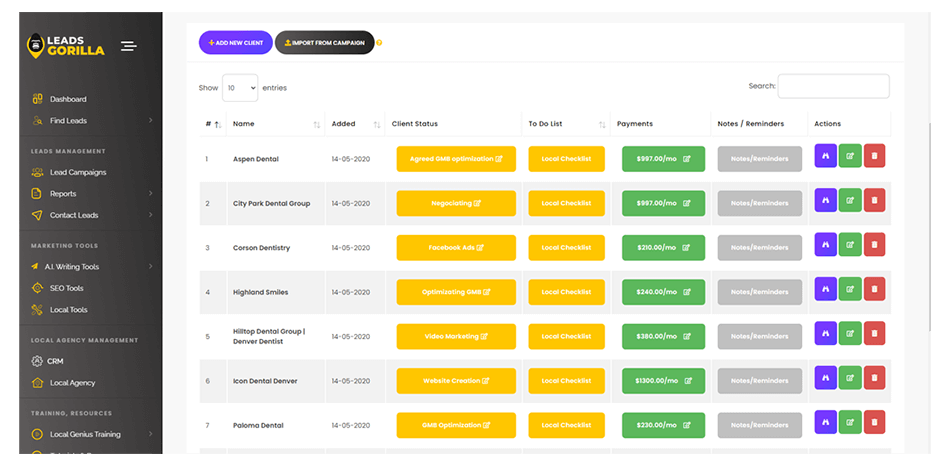Delete Icon Dental Denver trash icon

coord(874,378)
